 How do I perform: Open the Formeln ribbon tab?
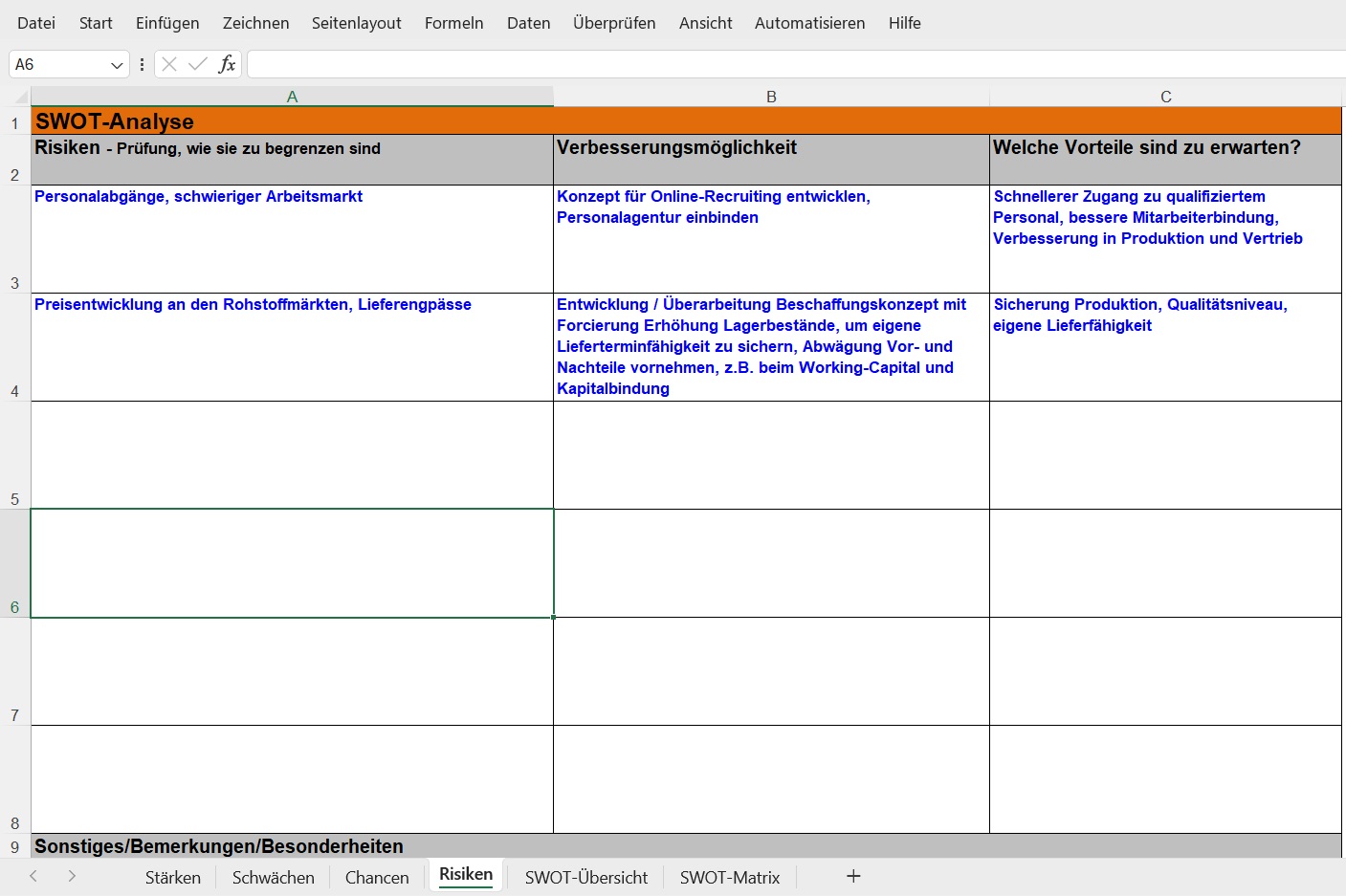tap(453, 23)
